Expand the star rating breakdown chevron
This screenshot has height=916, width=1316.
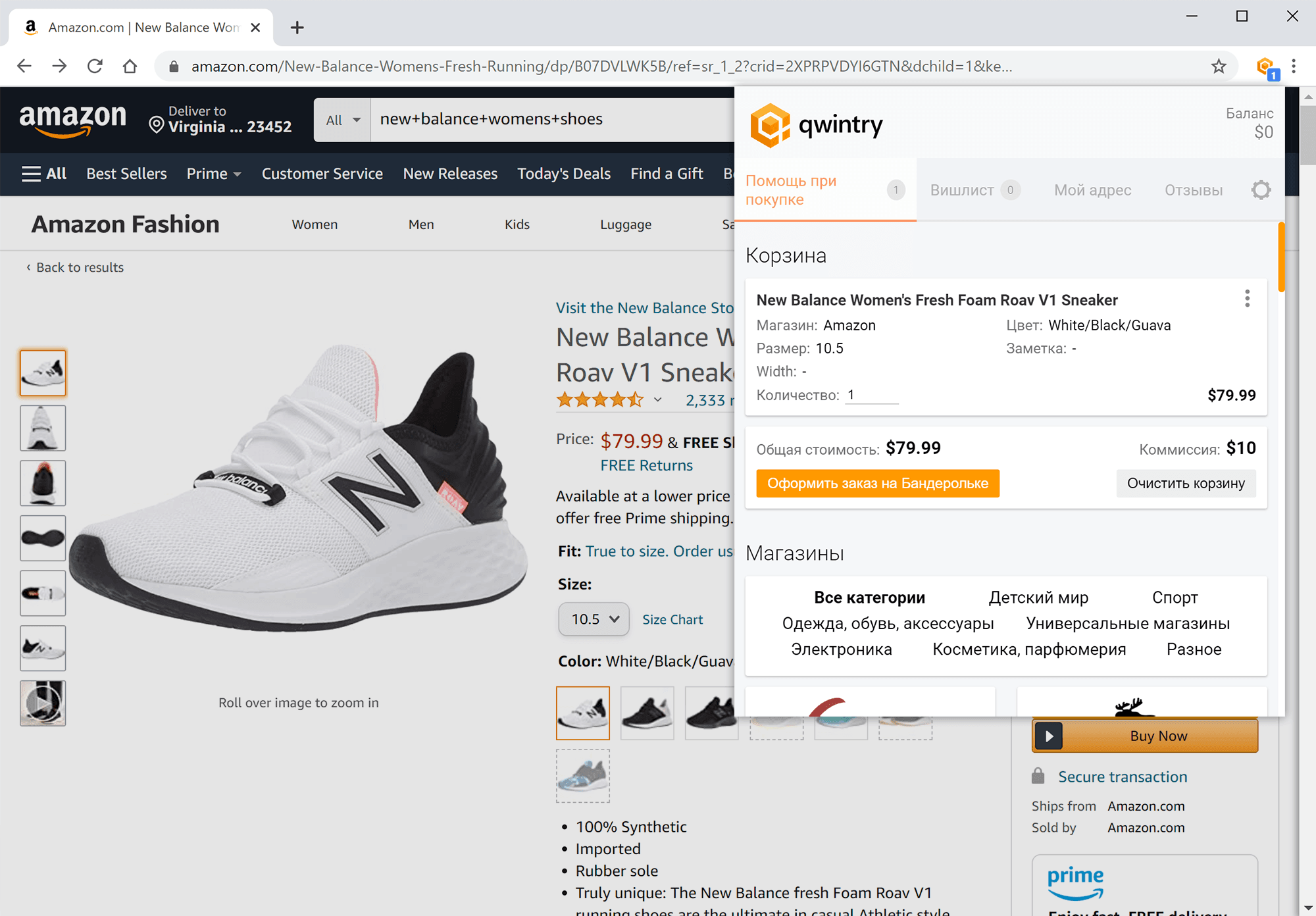(x=657, y=400)
